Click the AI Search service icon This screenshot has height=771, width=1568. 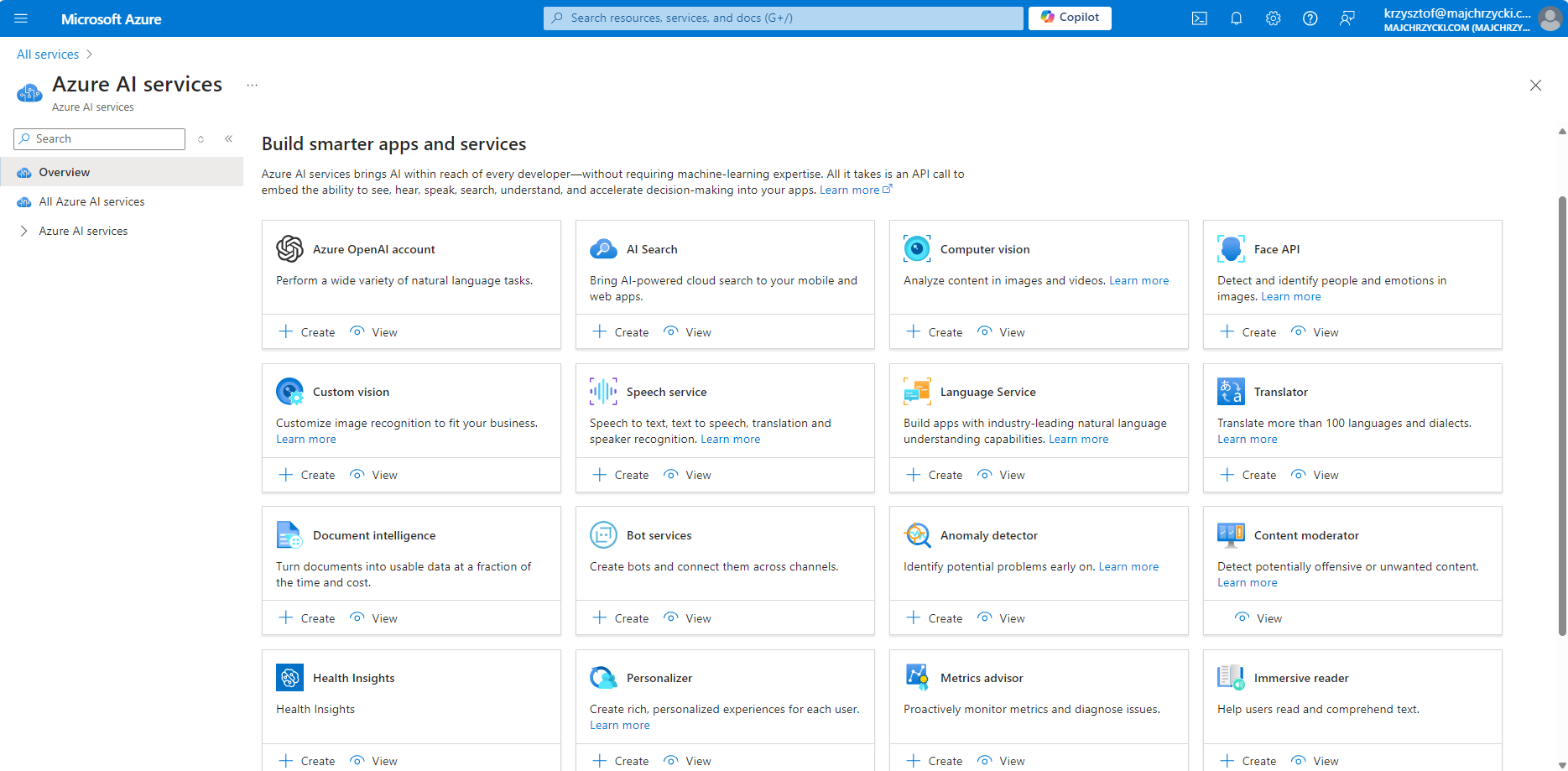[x=603, y=249]
